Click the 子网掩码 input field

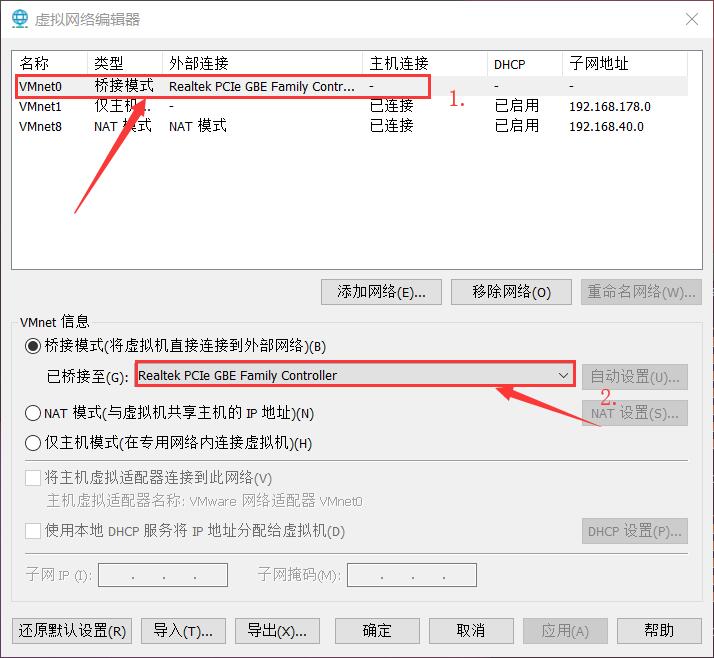tap(412, 575)
